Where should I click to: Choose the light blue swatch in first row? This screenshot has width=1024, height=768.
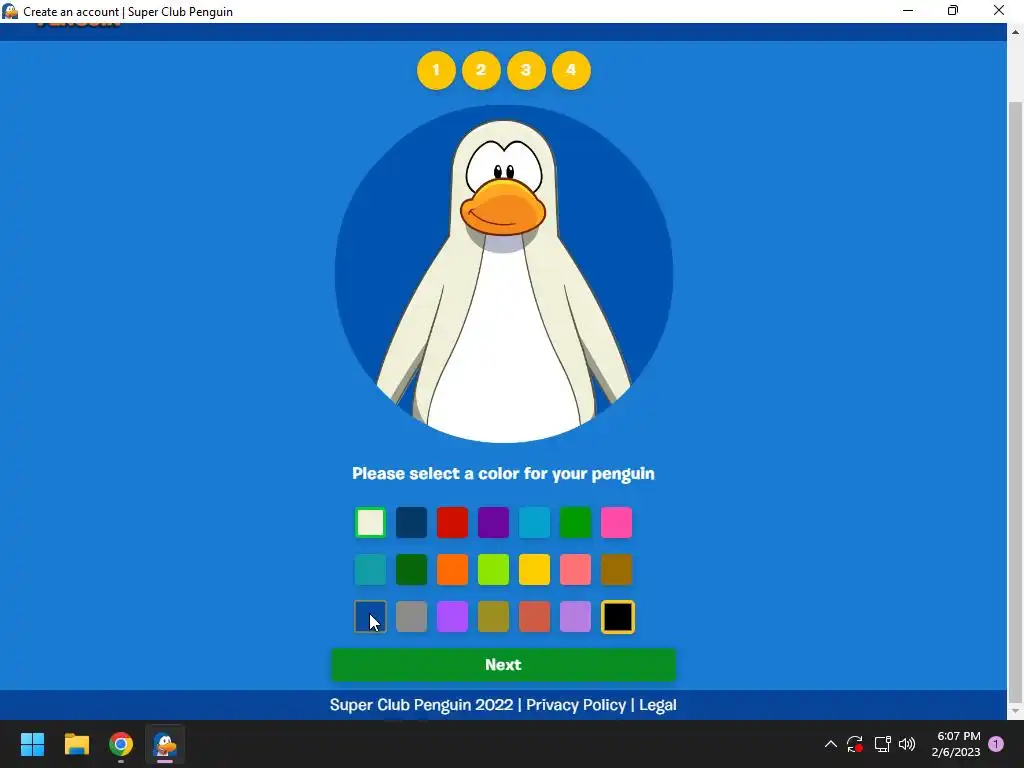click(x=534, y=522)
